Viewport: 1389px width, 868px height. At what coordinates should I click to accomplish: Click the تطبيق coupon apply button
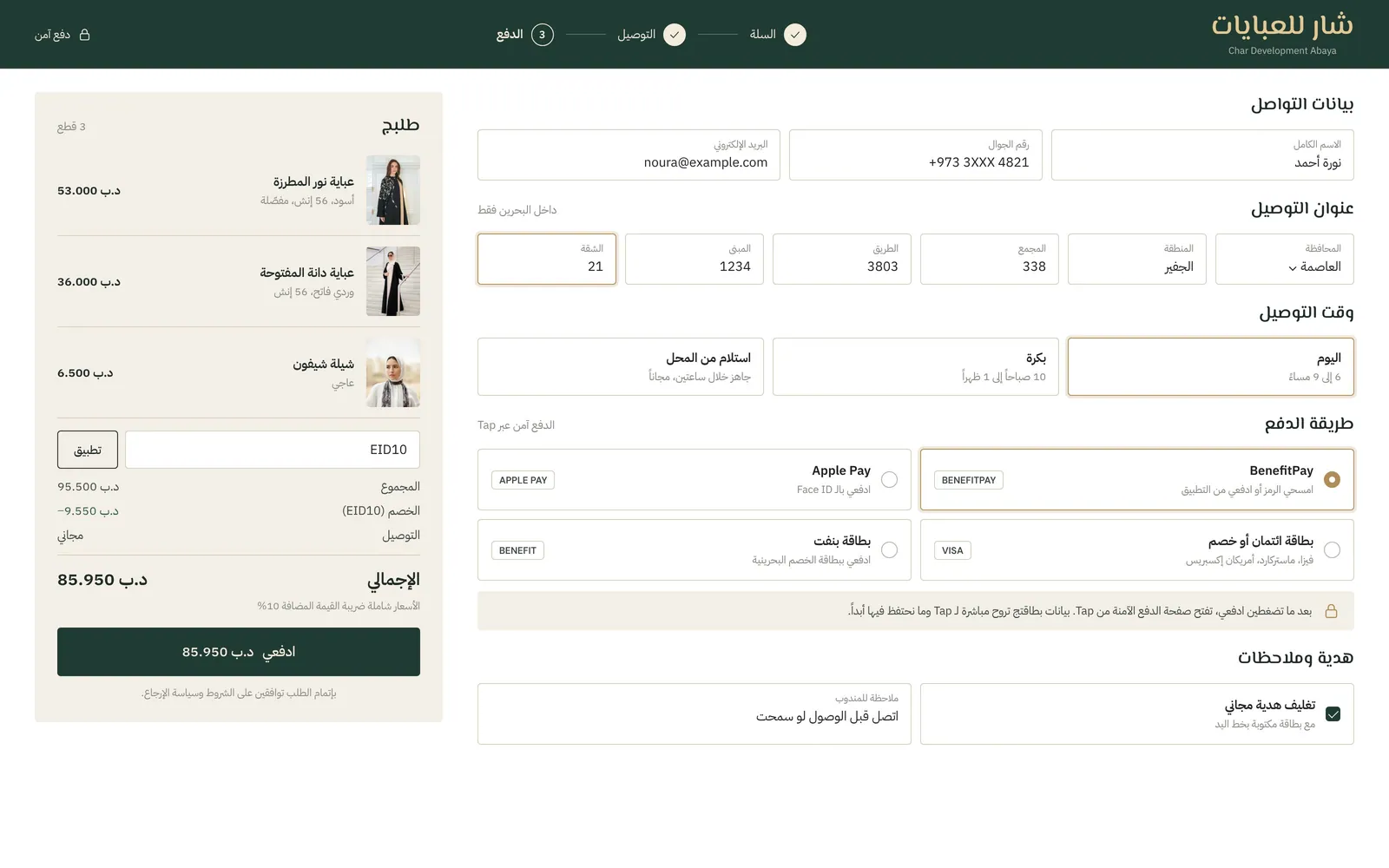(x=88, y=450)
